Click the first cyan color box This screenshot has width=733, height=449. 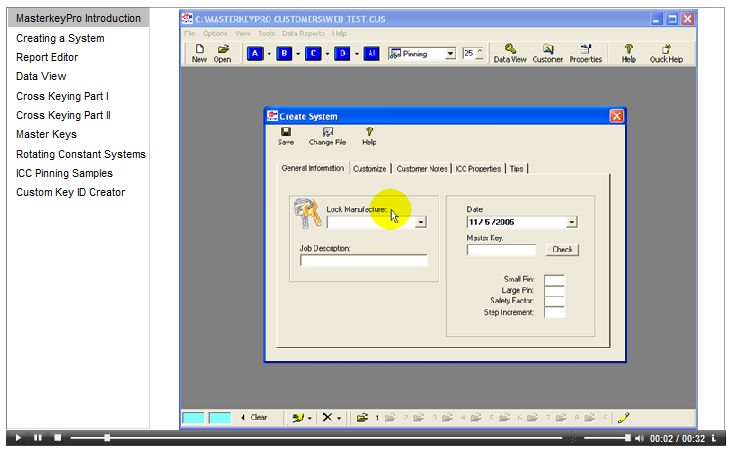193,418
